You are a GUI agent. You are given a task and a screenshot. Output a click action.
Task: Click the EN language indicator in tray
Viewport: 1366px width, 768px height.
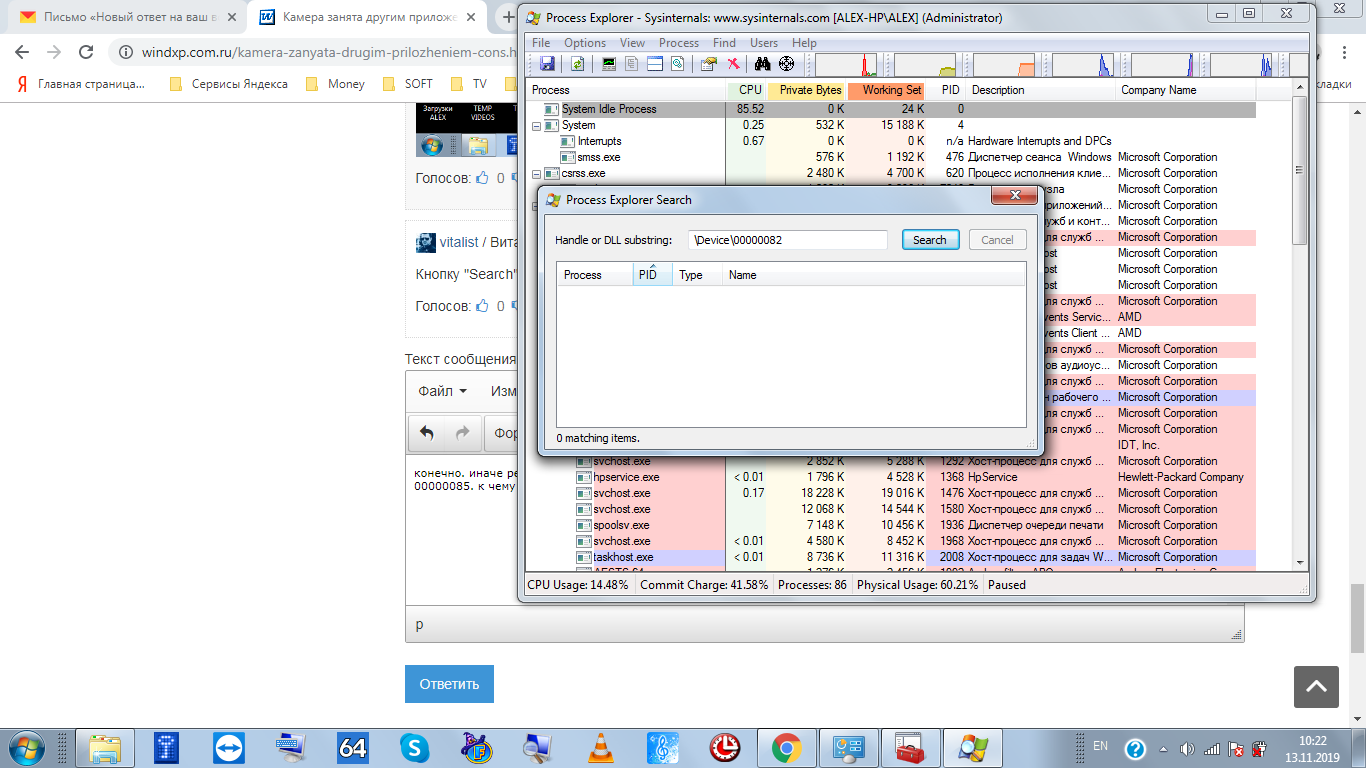pyautogui.click(x=1101, y=746)
